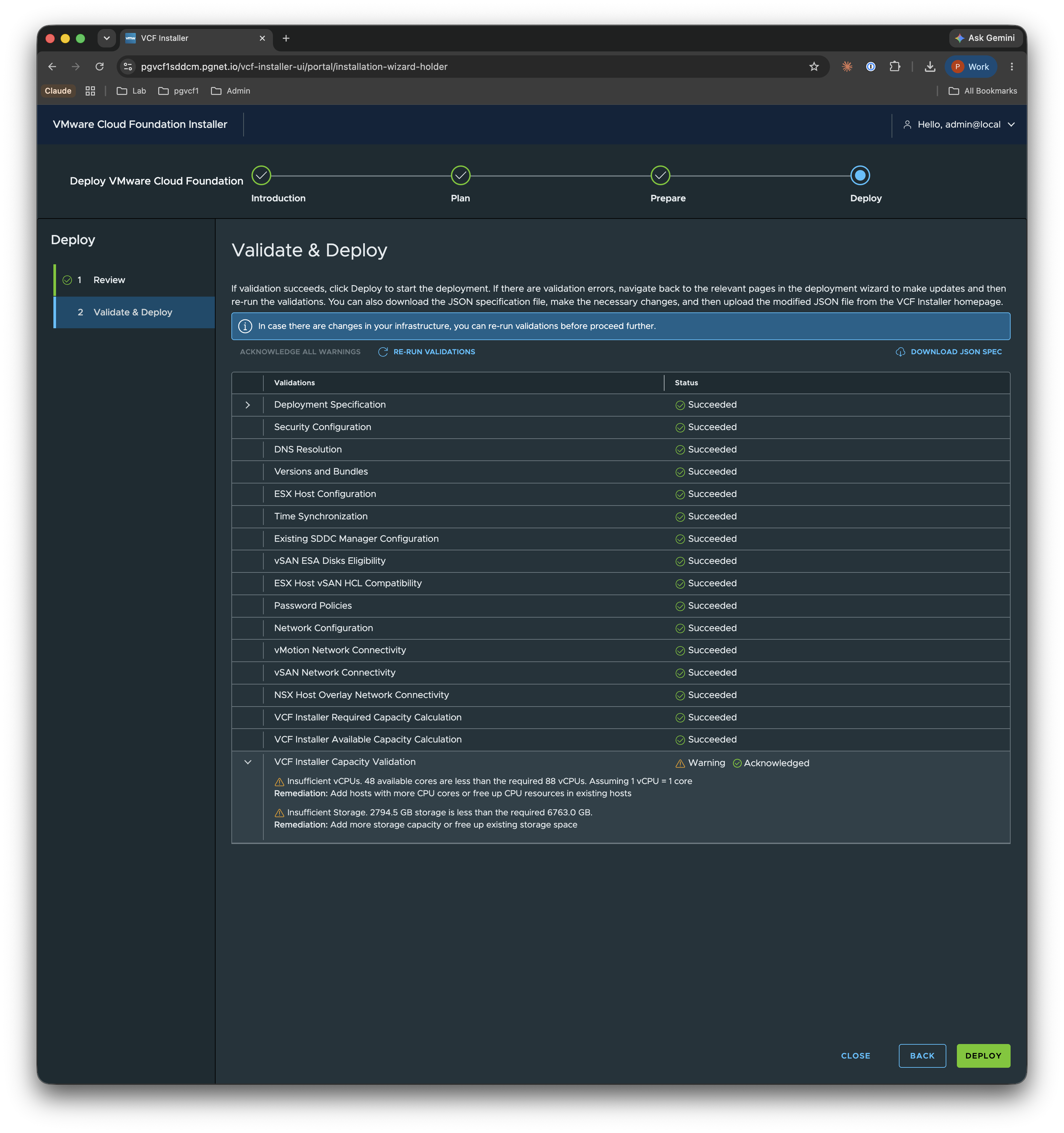Screen dimensions: 1064x1133
Task: Click the Acknowledged status check icon
Action: tap(737, 764)
